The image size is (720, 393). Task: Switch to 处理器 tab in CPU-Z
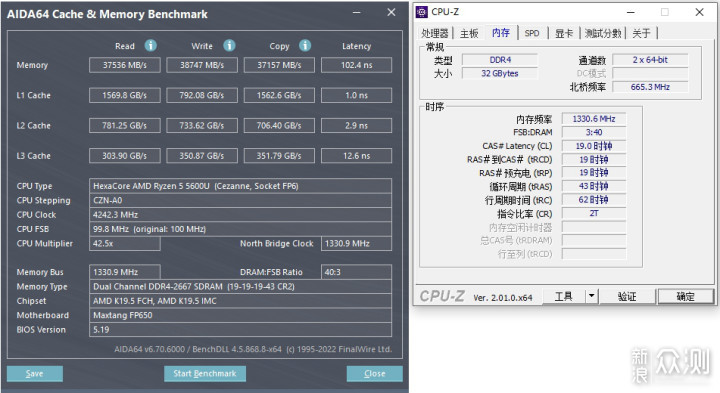(x=434, y=33)
